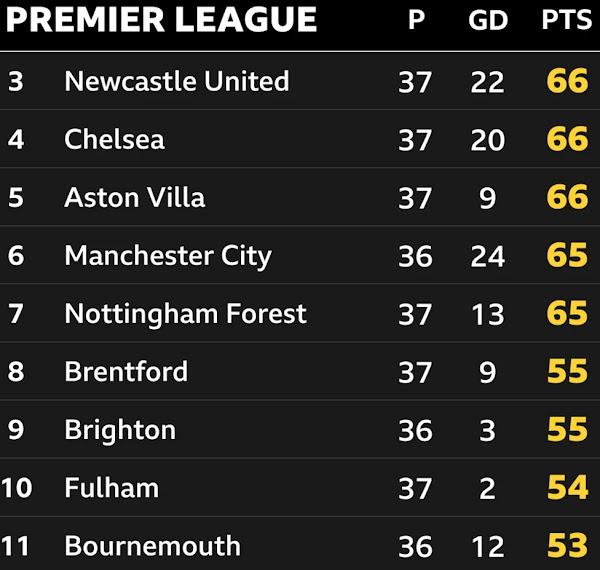Click the GD column header
The width and height of the screenshot is (600, 570).
click(488, 20)
